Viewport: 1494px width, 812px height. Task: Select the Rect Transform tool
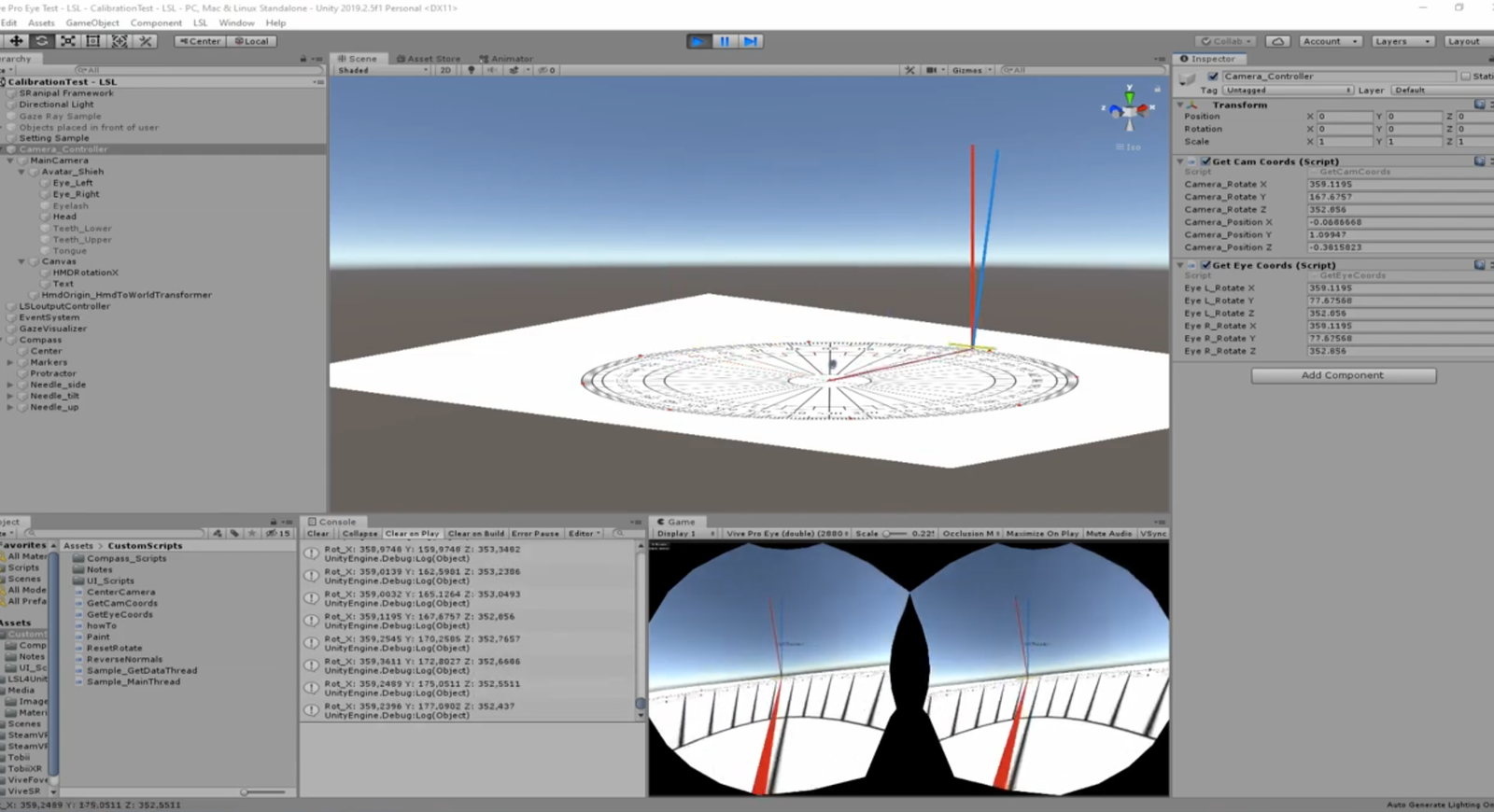[93, 41]
